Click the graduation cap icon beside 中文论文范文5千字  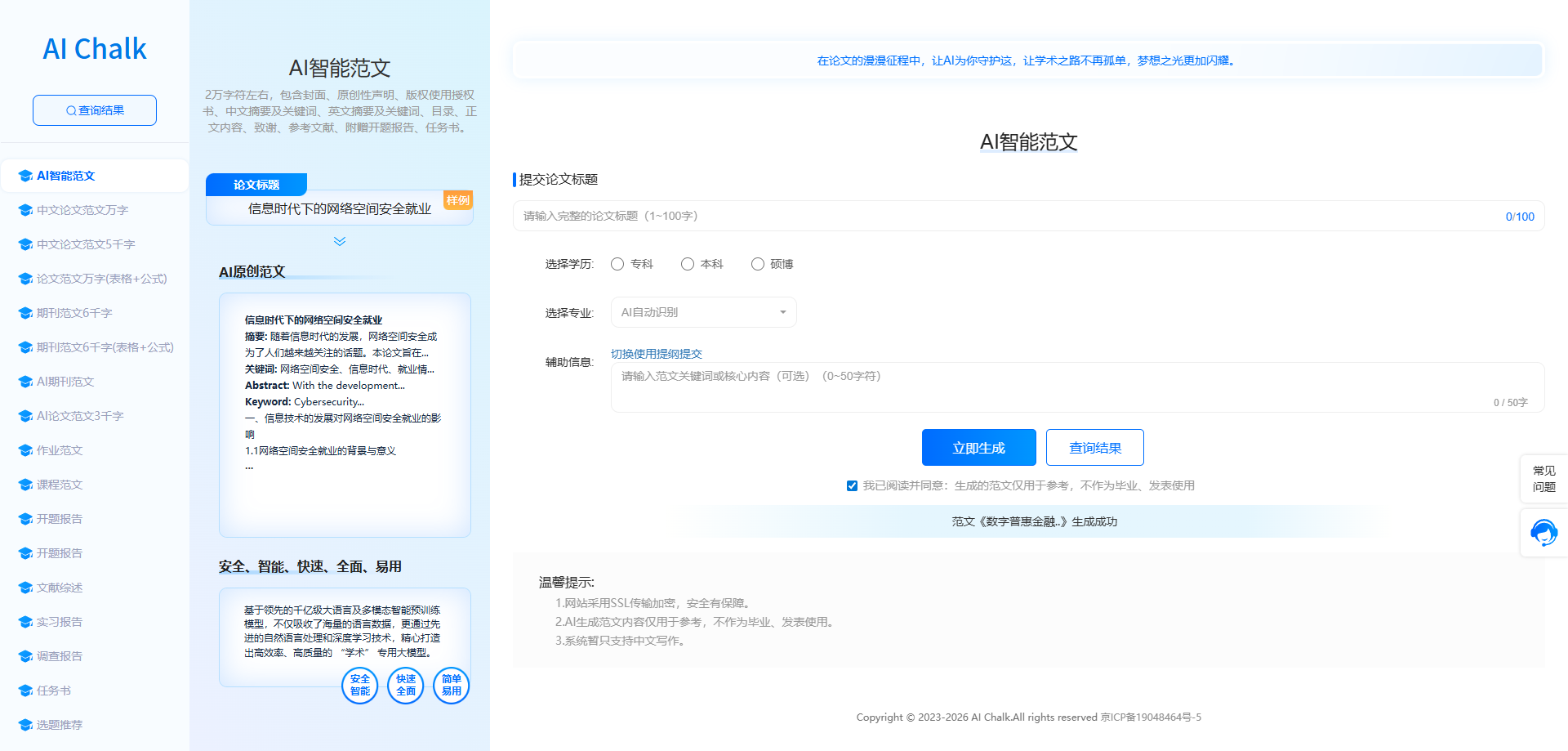pyautogui.click(x=25, y=244)
